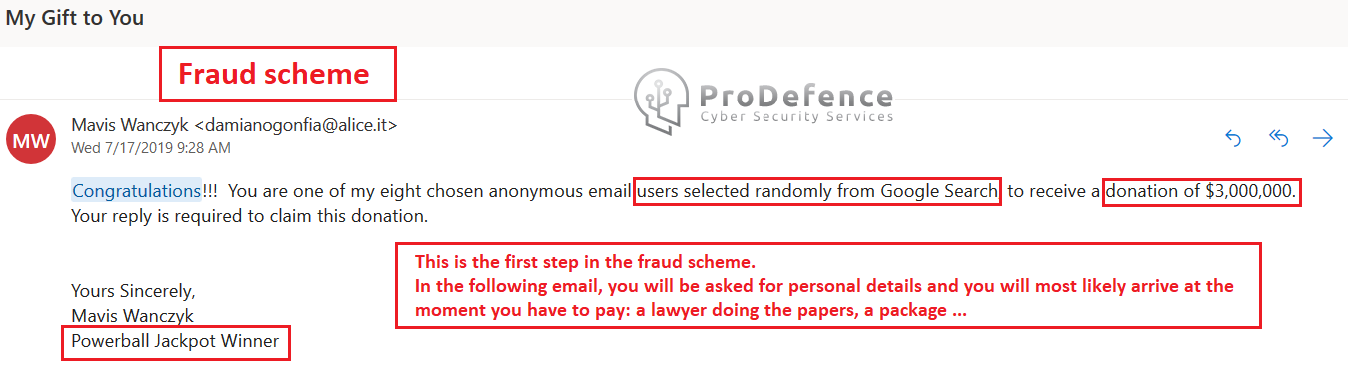This screenshot has width=1348, height=375.
Task: Click the ProDefence head logo icon
Action: tap(663, 102)
